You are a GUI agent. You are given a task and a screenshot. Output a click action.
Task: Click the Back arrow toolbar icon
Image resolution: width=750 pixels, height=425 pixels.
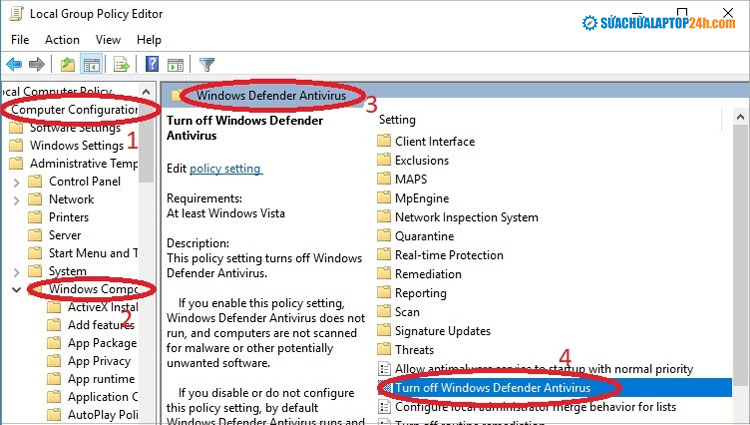tap(15, 65)
